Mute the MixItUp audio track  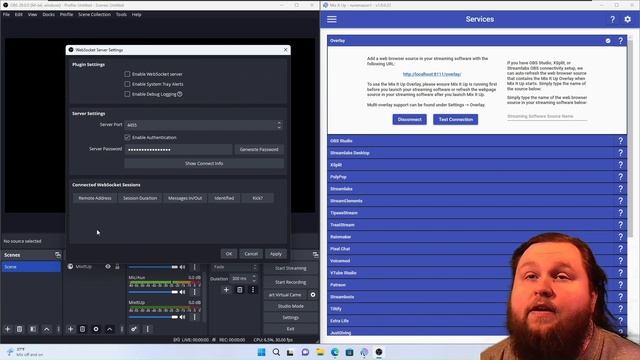click(182, 317)
